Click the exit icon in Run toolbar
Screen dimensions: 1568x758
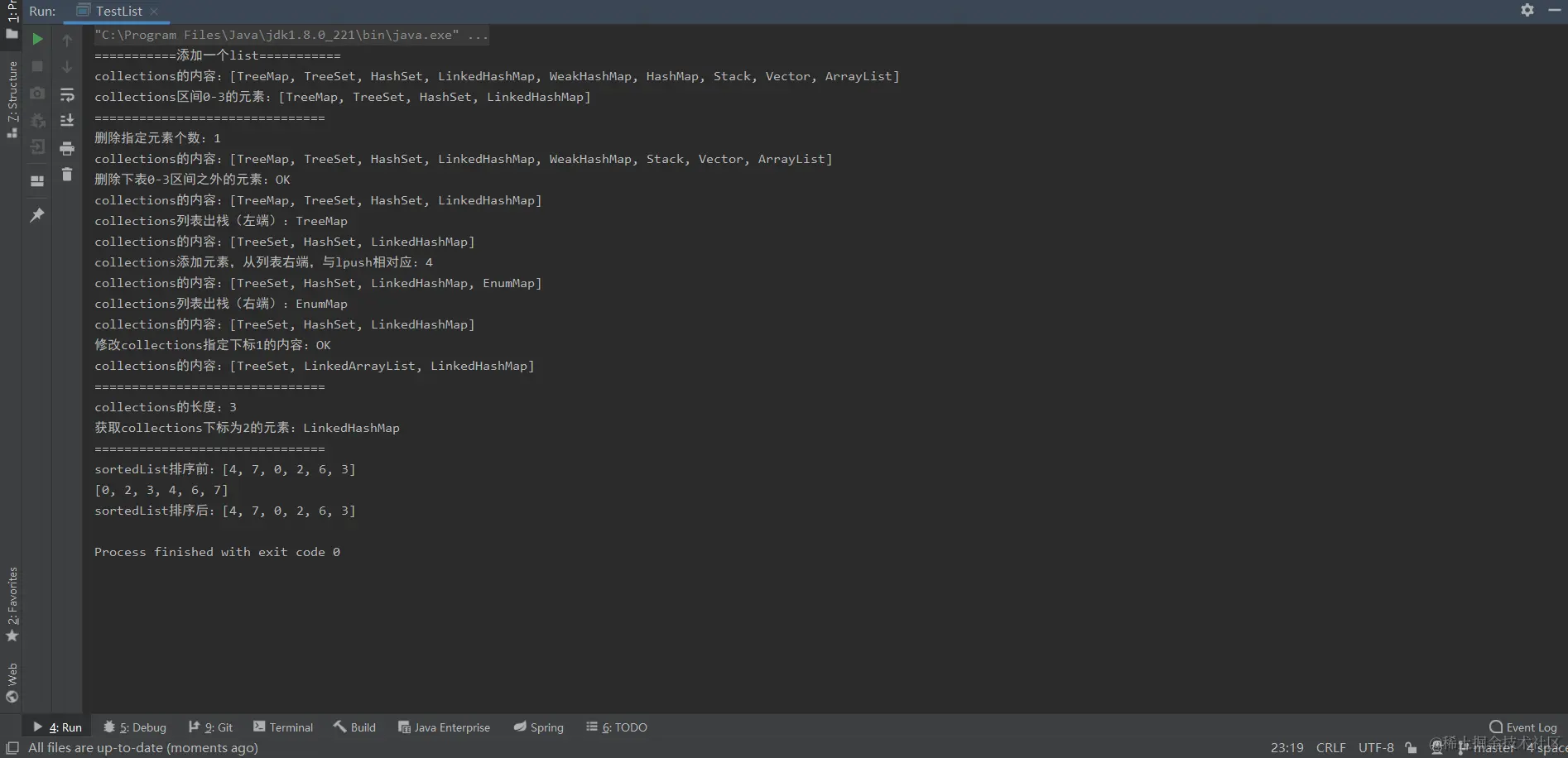tap(37, 147)
